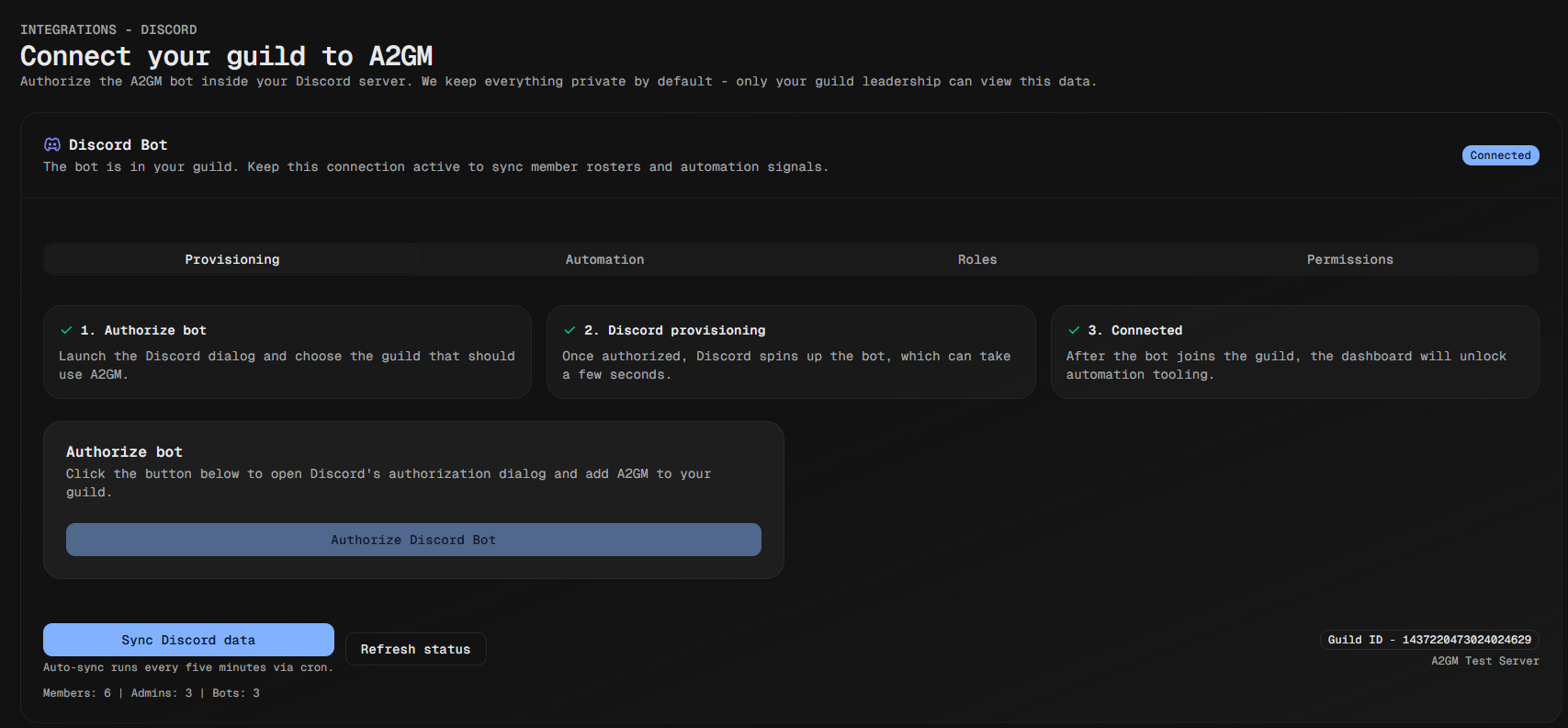Click the 'A2GM Test Server' guild name
Image resolution: width=1568 pixels, height=728 pixels.
(1485, 661)
